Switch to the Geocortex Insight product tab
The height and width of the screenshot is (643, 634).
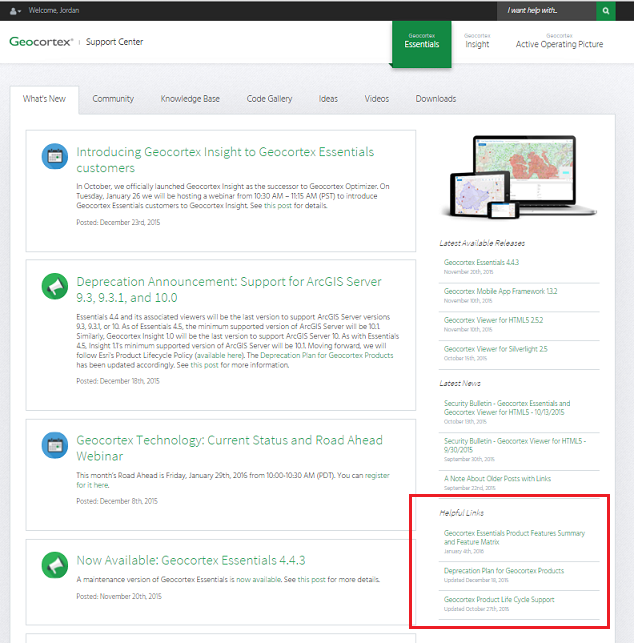tap(477, 42)
